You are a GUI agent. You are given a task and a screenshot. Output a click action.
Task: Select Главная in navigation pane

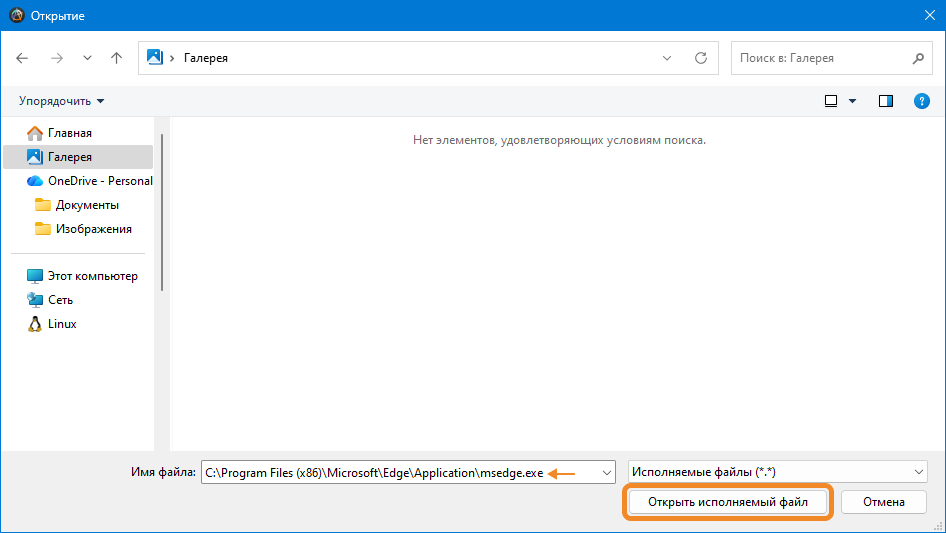tap(69, 133)
